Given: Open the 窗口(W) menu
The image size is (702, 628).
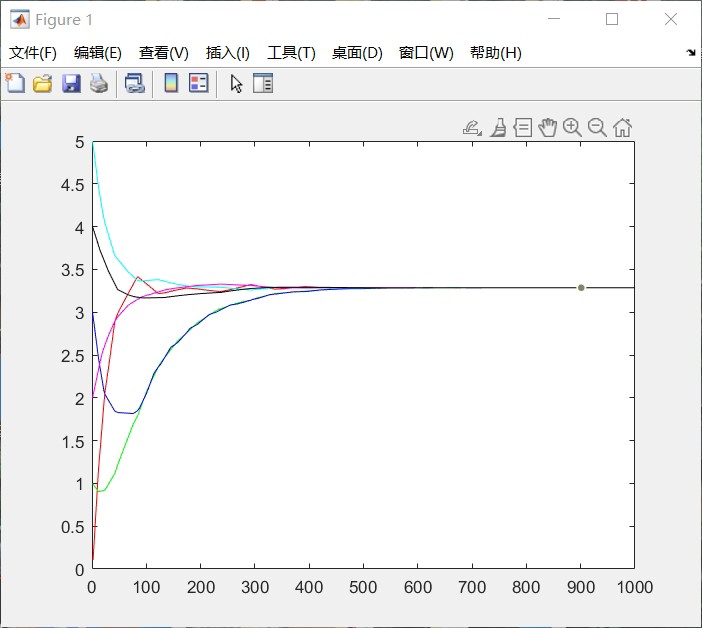Looking at the screenshot, I should (x=426, y=53).
